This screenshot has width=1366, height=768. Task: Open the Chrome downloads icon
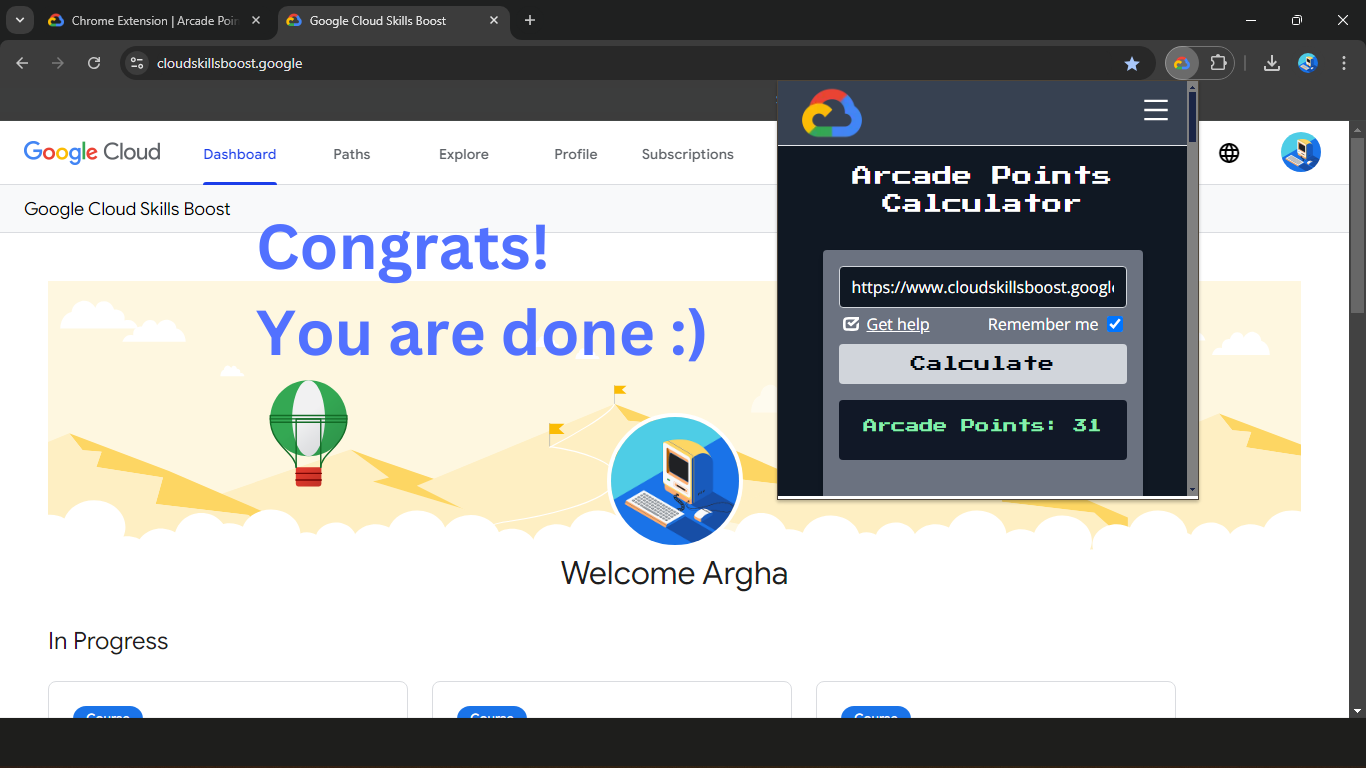point(1272,63)
